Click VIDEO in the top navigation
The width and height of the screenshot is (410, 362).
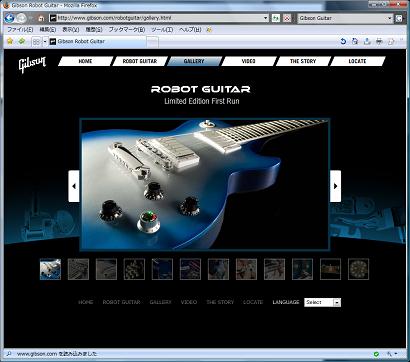point(249,61)
